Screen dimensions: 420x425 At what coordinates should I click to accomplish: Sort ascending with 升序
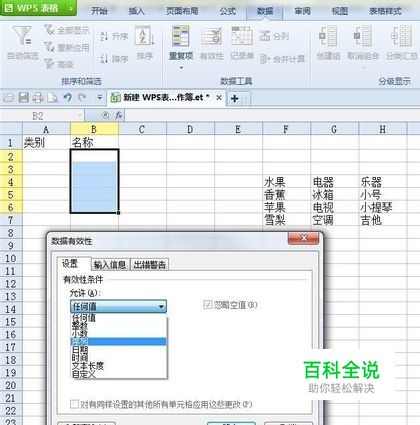coord(114,36)
